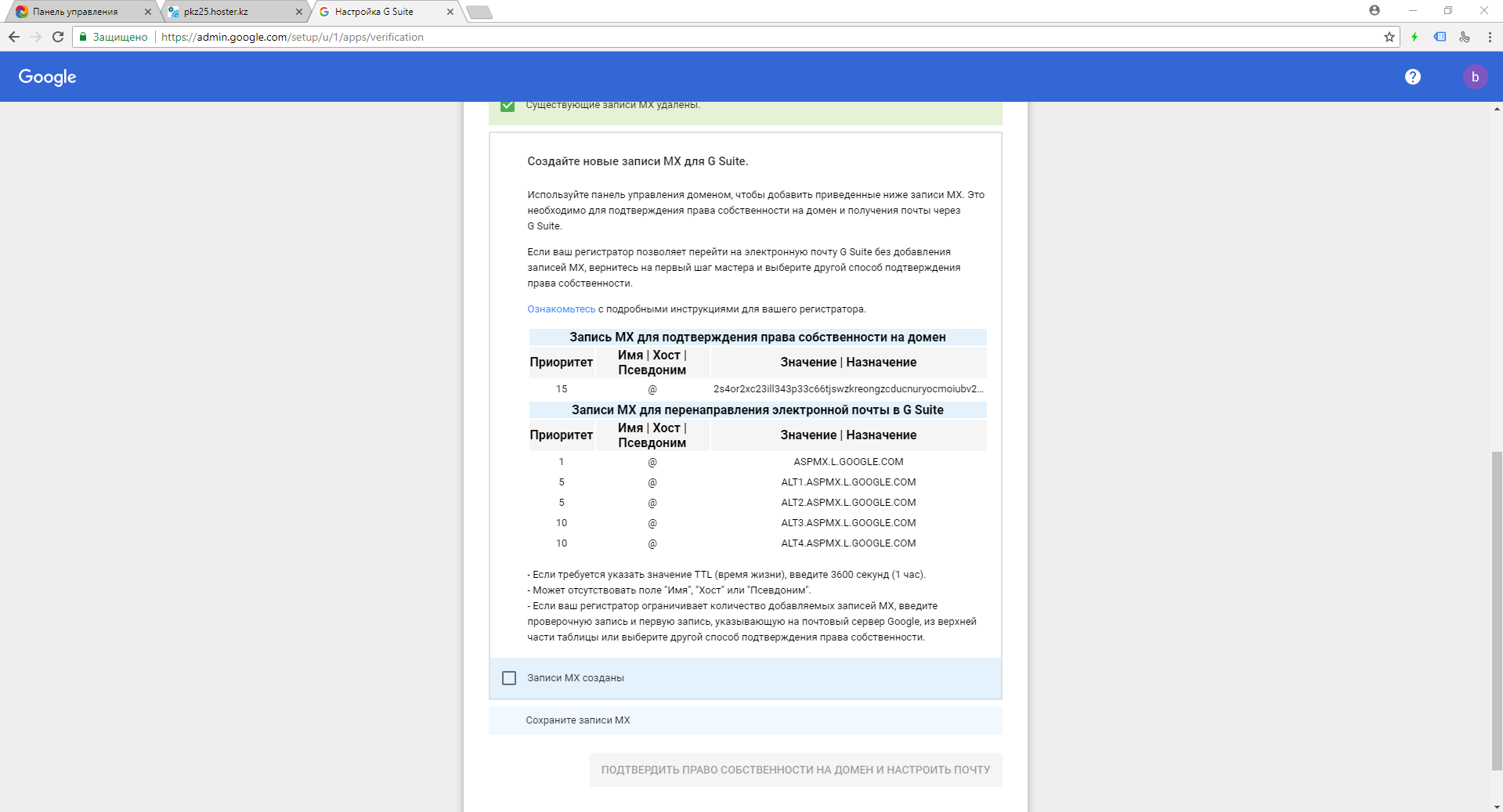Open the Chrome profile person icon

point(1375,10)
